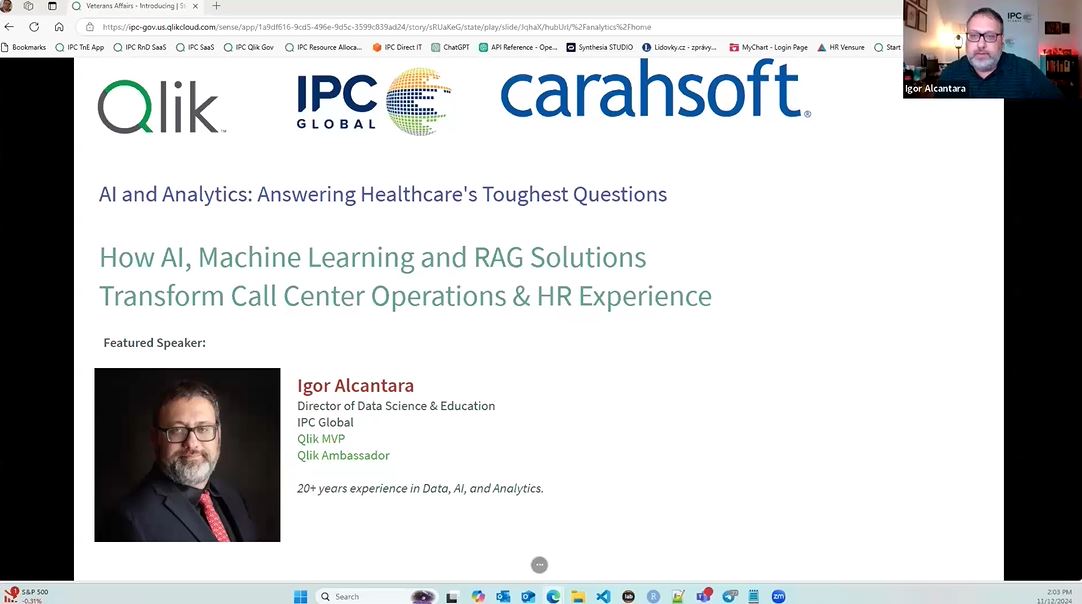Open the IPC Resource Alloca... bookmark
The height and width of the screenshot is (604, 1082).
324,47
